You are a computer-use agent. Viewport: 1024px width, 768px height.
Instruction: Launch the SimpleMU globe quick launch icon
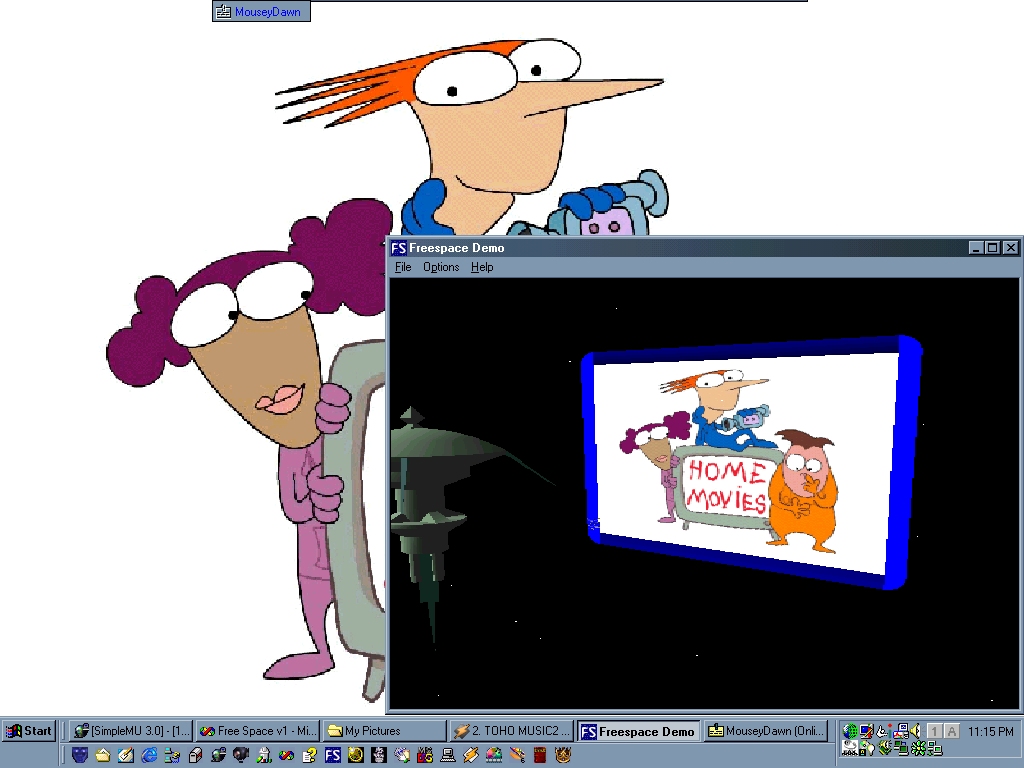218,755
